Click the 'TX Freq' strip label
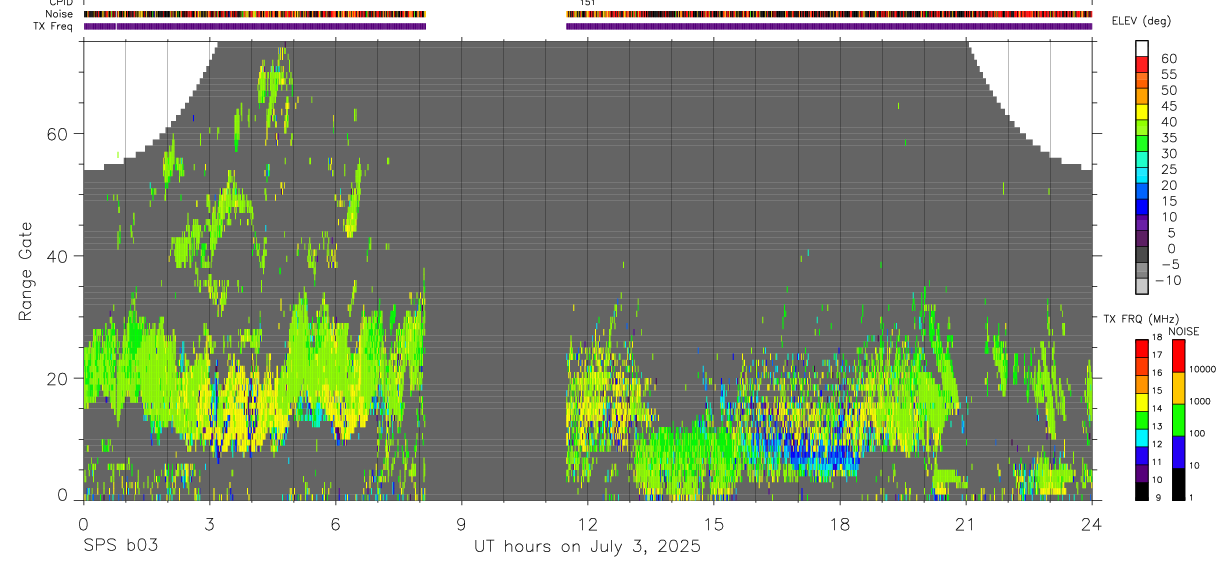1228x567 pixels. (x=54, y=26)
